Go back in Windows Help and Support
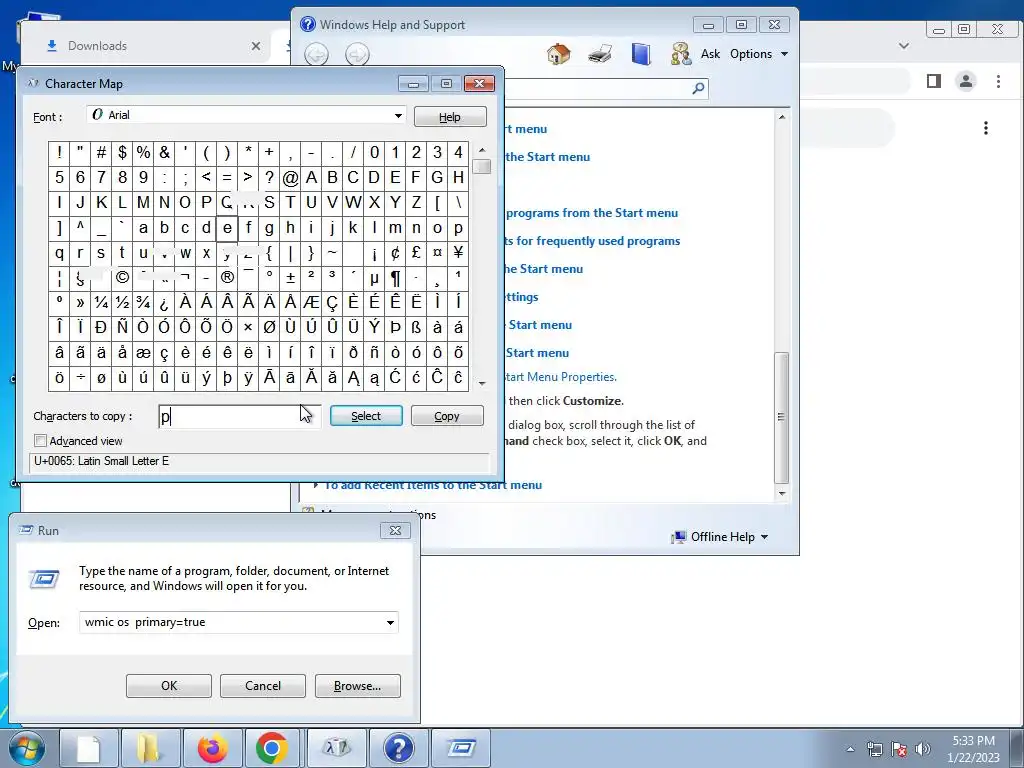The image size is (1024, 768). coord(317,54)
